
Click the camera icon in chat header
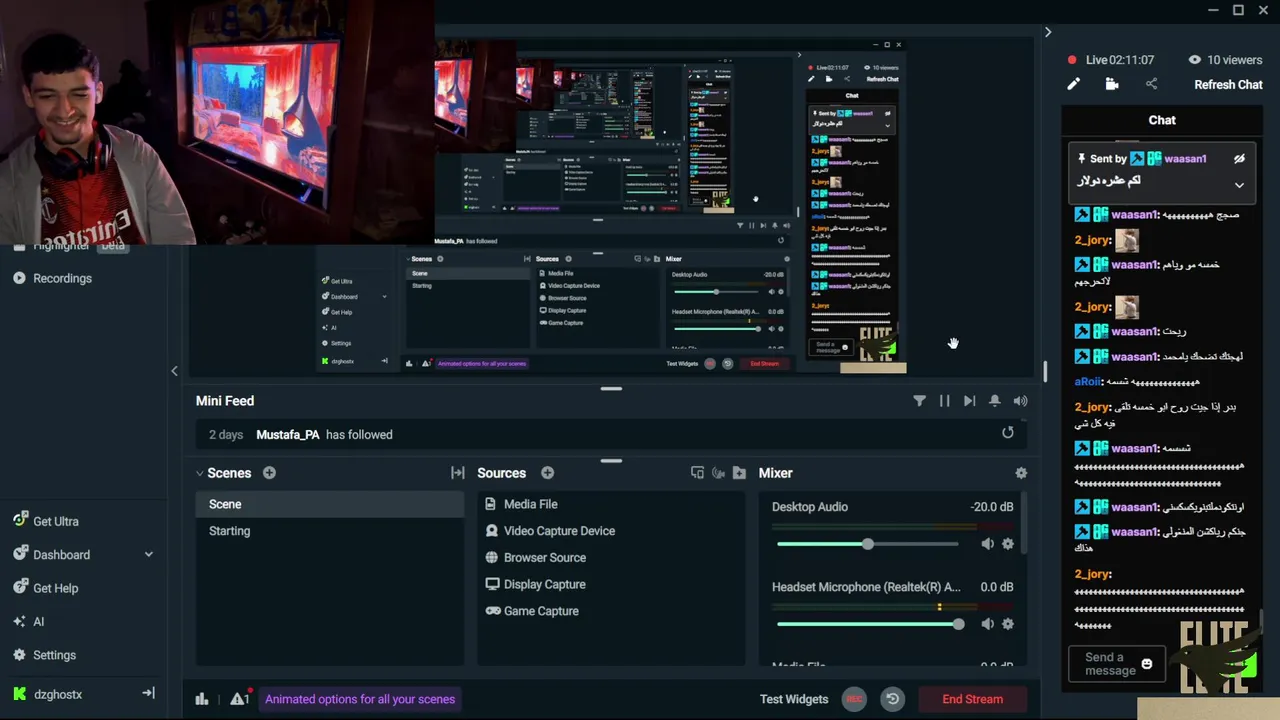click(x=1111, y=84)
